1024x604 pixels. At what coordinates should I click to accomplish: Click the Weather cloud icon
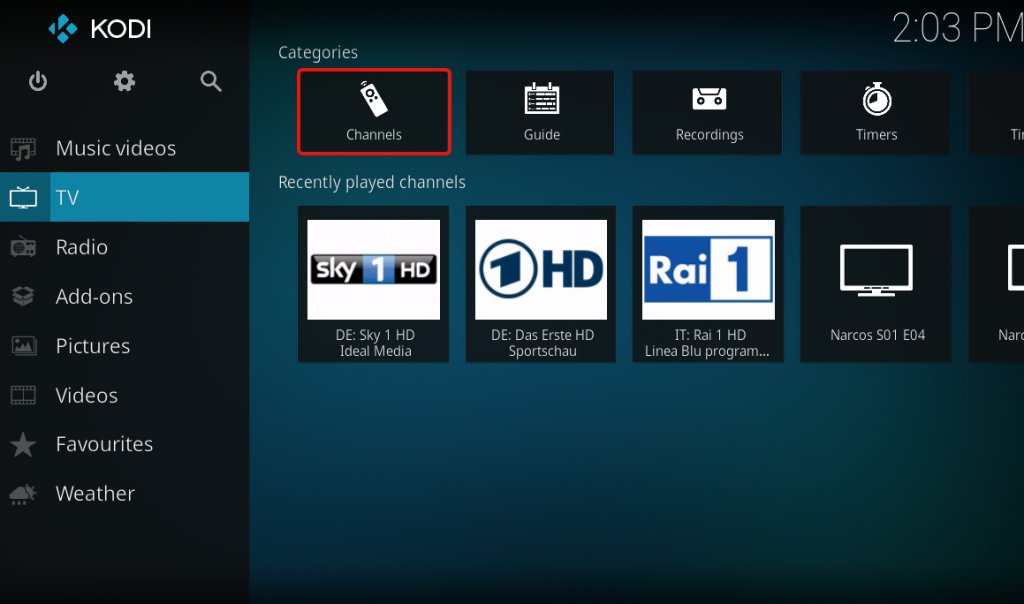pos(24,494)
